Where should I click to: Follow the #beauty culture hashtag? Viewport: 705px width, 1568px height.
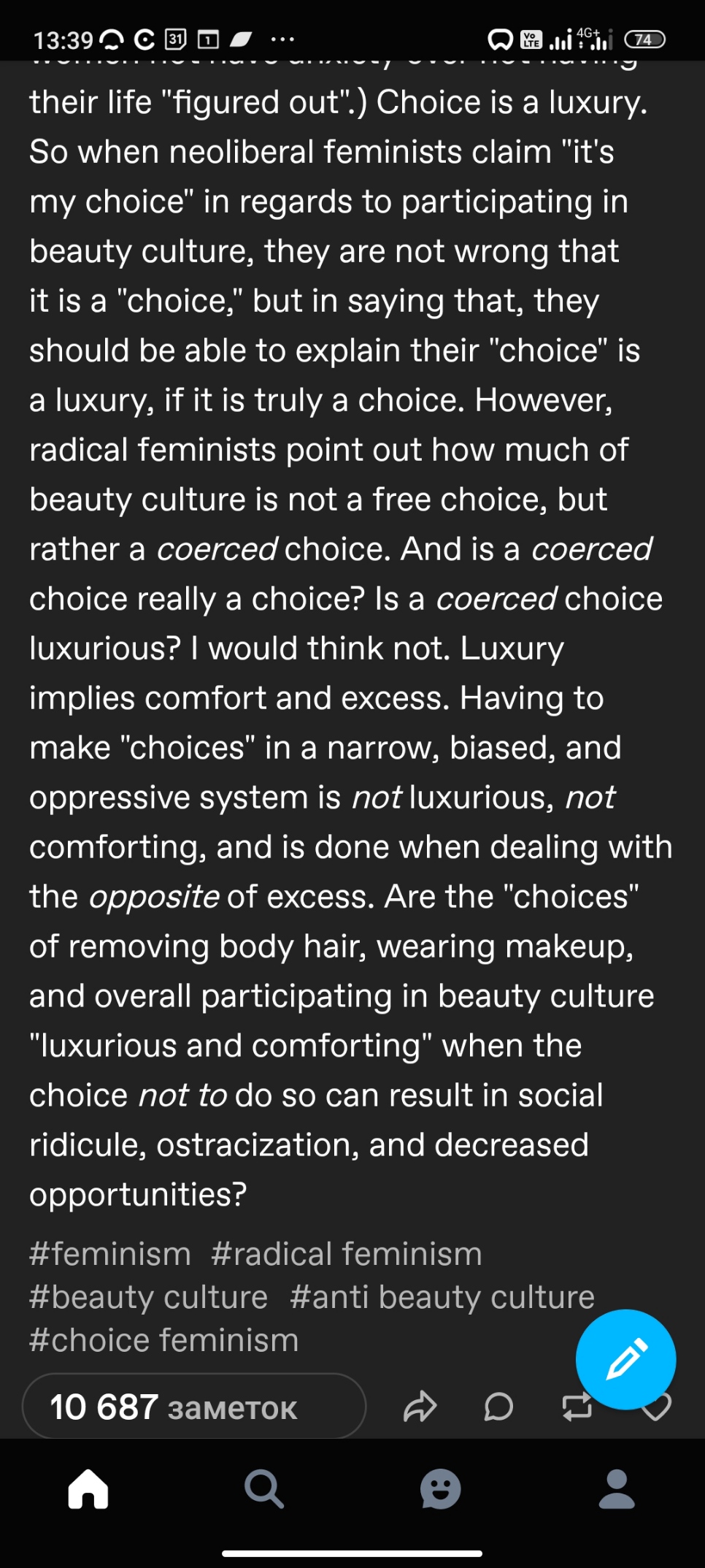149,1297
